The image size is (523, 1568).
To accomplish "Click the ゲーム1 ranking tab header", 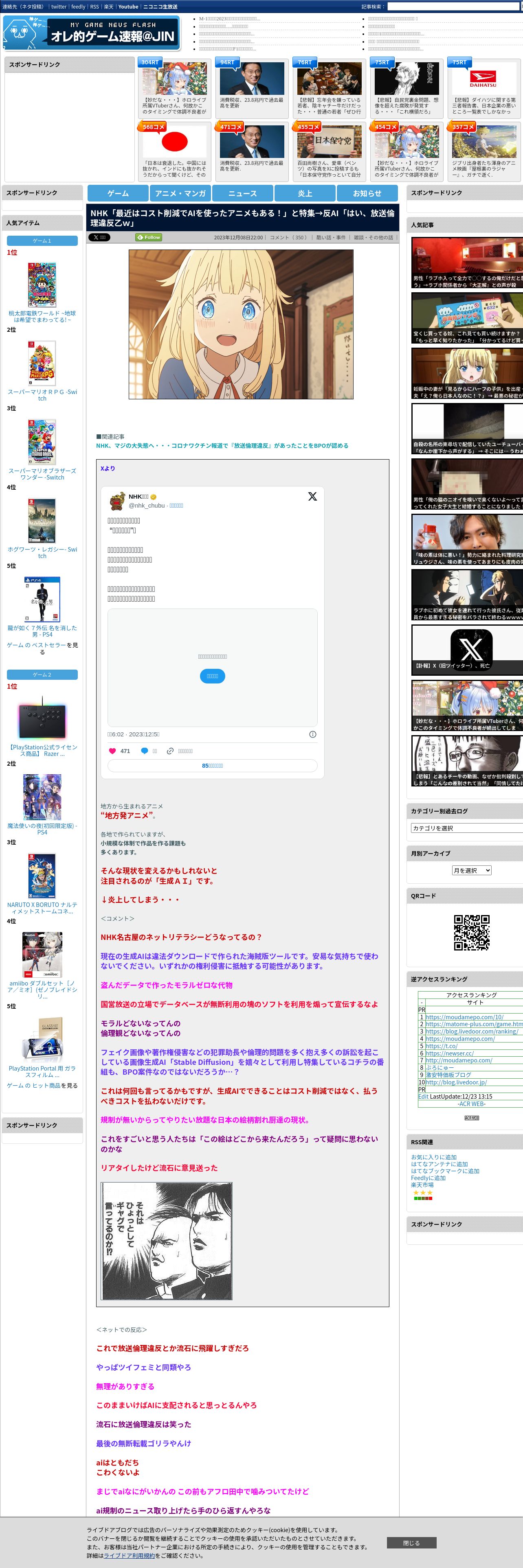I will 42,241.
